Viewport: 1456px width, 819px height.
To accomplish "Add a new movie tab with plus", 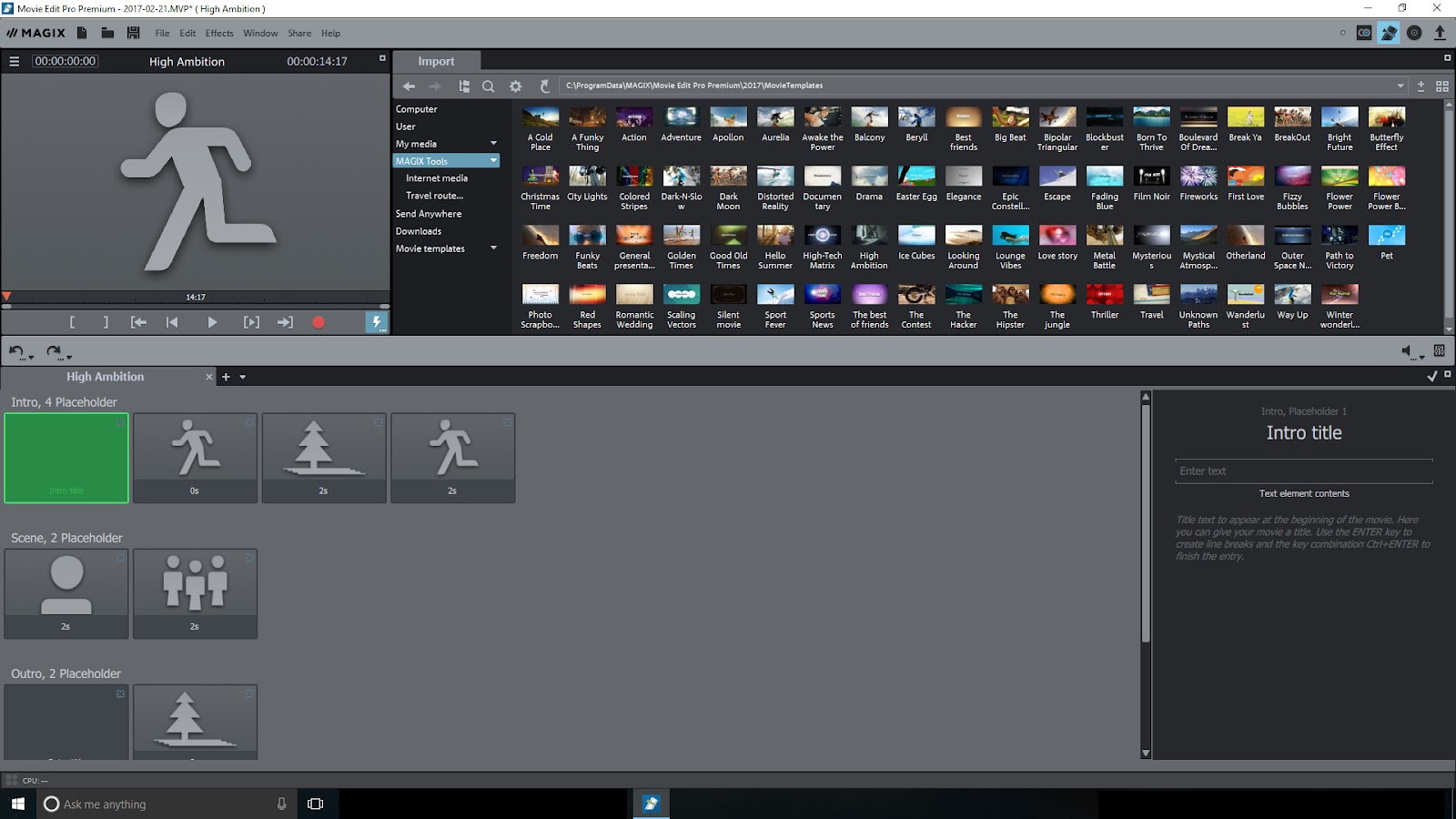I will click(226, 377).
